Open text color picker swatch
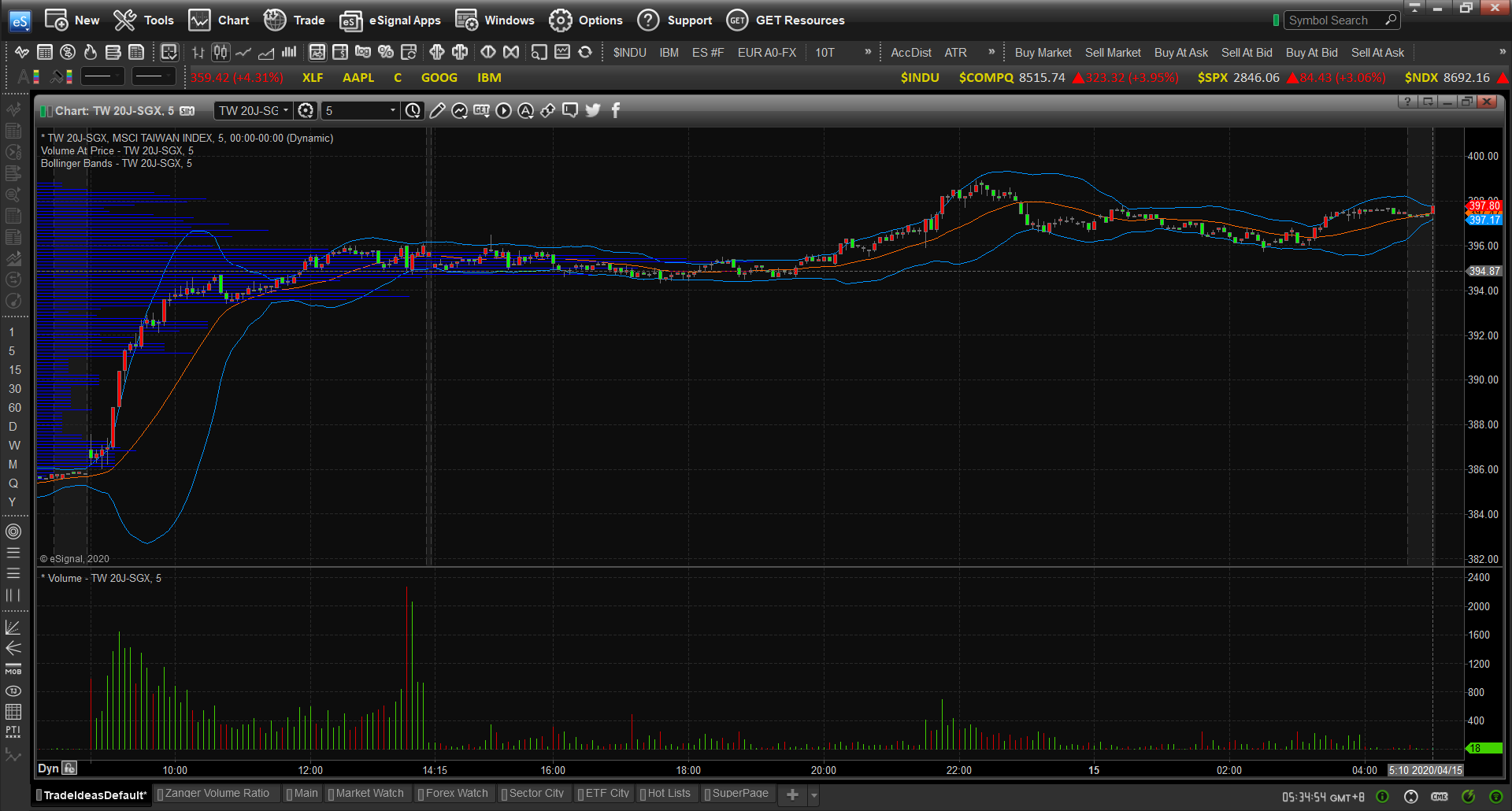This screenshot has width=1512, height=811. 28,77
